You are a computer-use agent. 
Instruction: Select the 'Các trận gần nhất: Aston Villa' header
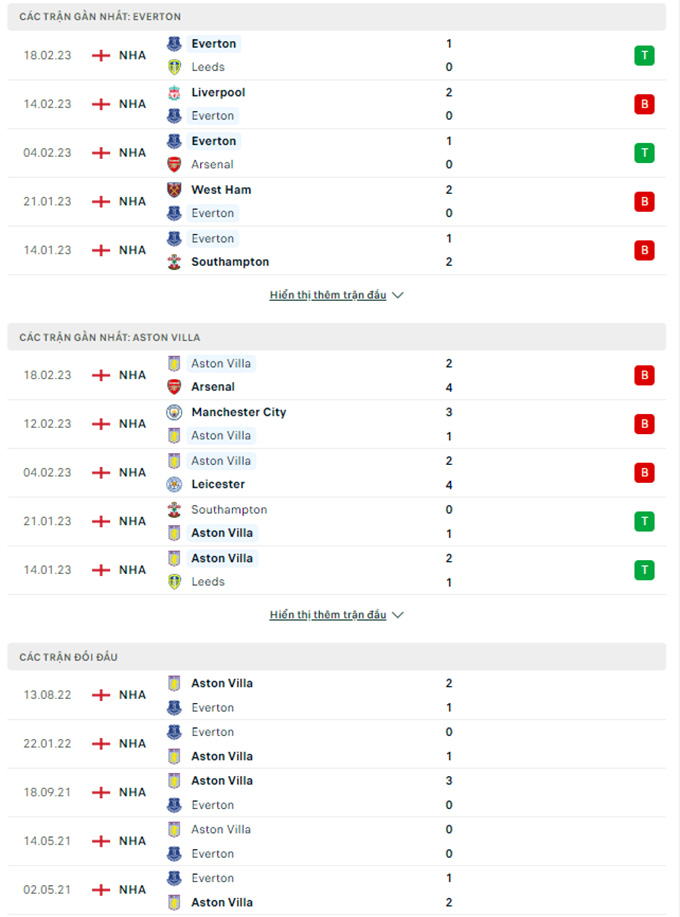(x=337, y=337)
